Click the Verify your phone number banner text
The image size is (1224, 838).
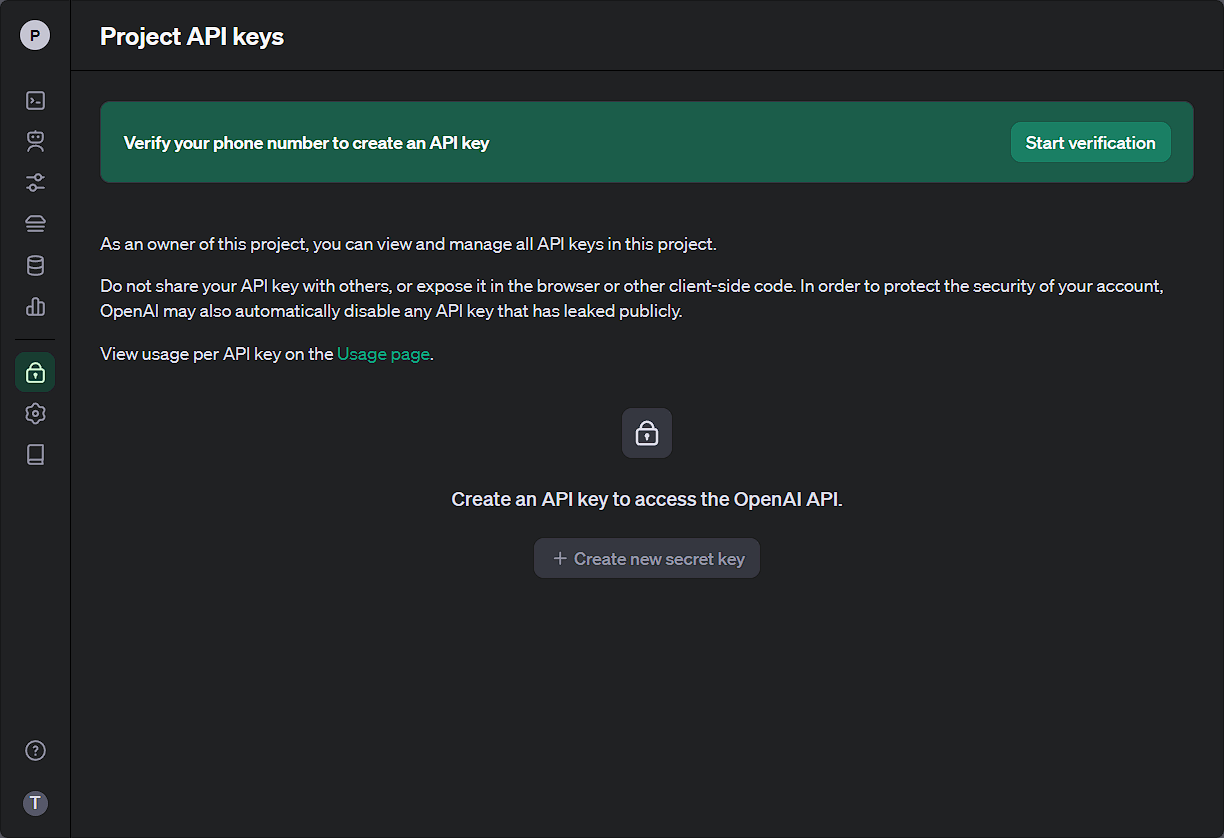(306, 143)
